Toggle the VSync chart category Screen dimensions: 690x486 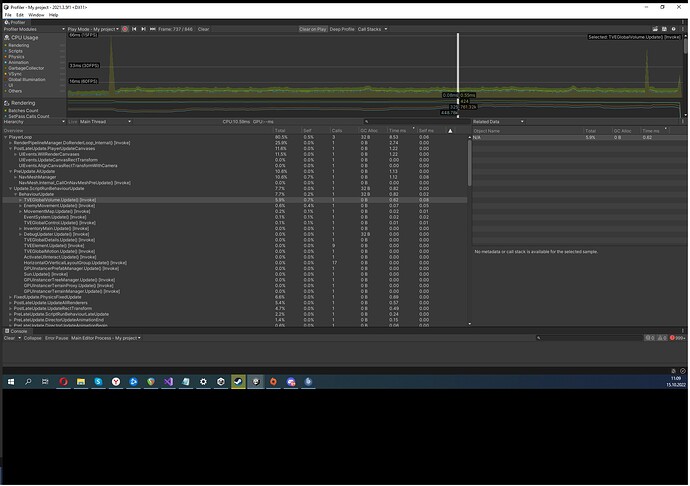coord(13,74)
